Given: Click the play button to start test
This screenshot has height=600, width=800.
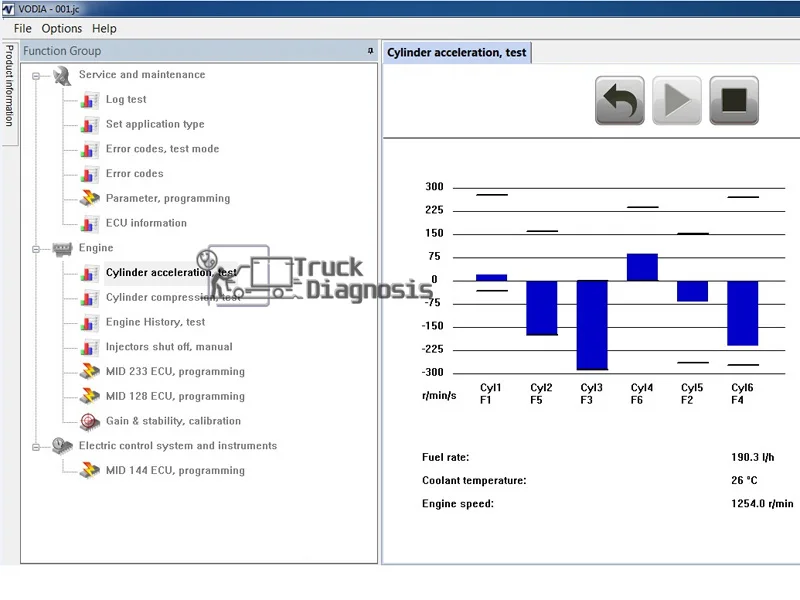Looking at the screenshot, I should 677,100.
